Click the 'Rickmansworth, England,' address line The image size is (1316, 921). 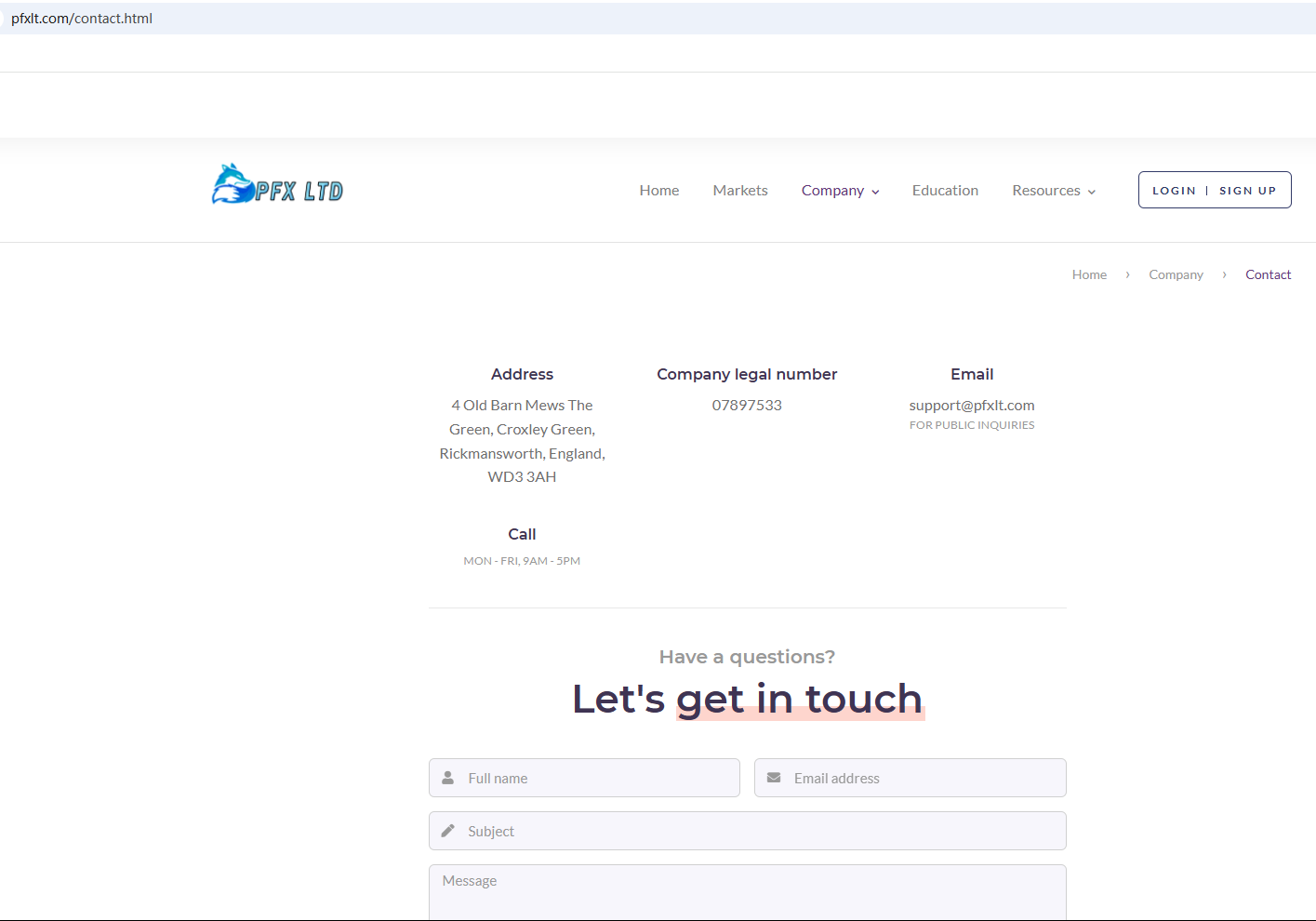(522, 454)
